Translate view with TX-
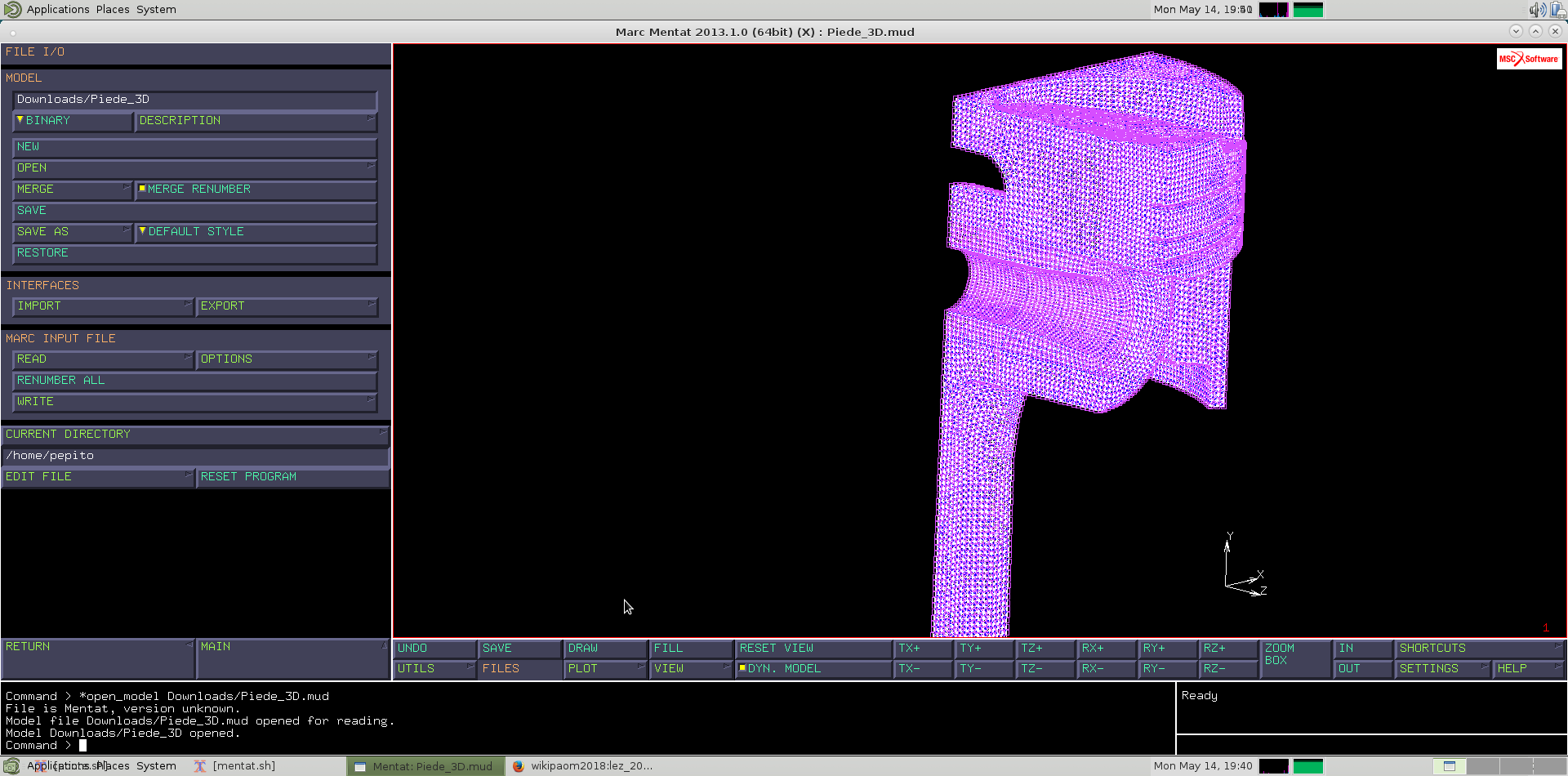This screenshot has width=1568, height=776. pyautogui.click(x=924, y=669)
